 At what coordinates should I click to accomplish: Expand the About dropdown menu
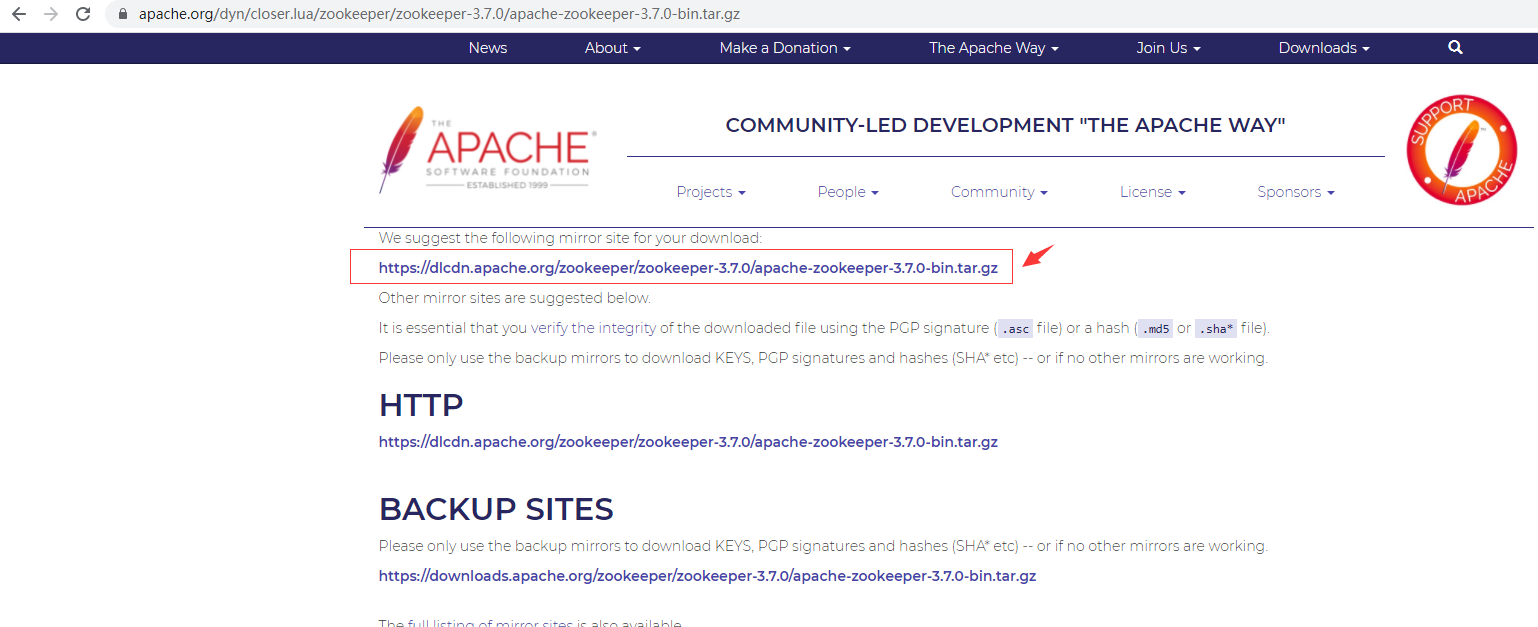tap(612, 48)
